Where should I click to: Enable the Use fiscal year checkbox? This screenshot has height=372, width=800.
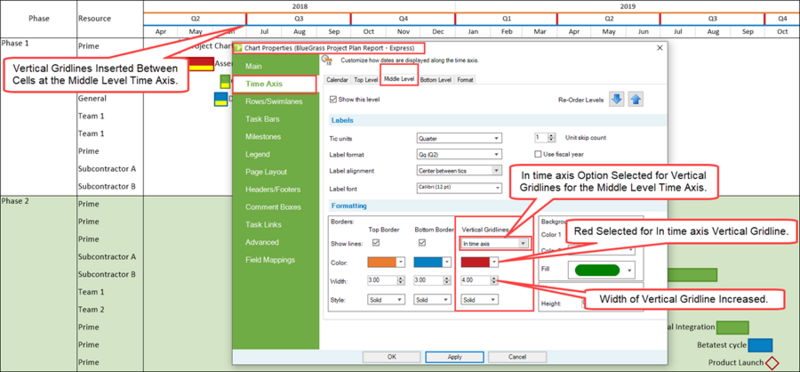538,154
